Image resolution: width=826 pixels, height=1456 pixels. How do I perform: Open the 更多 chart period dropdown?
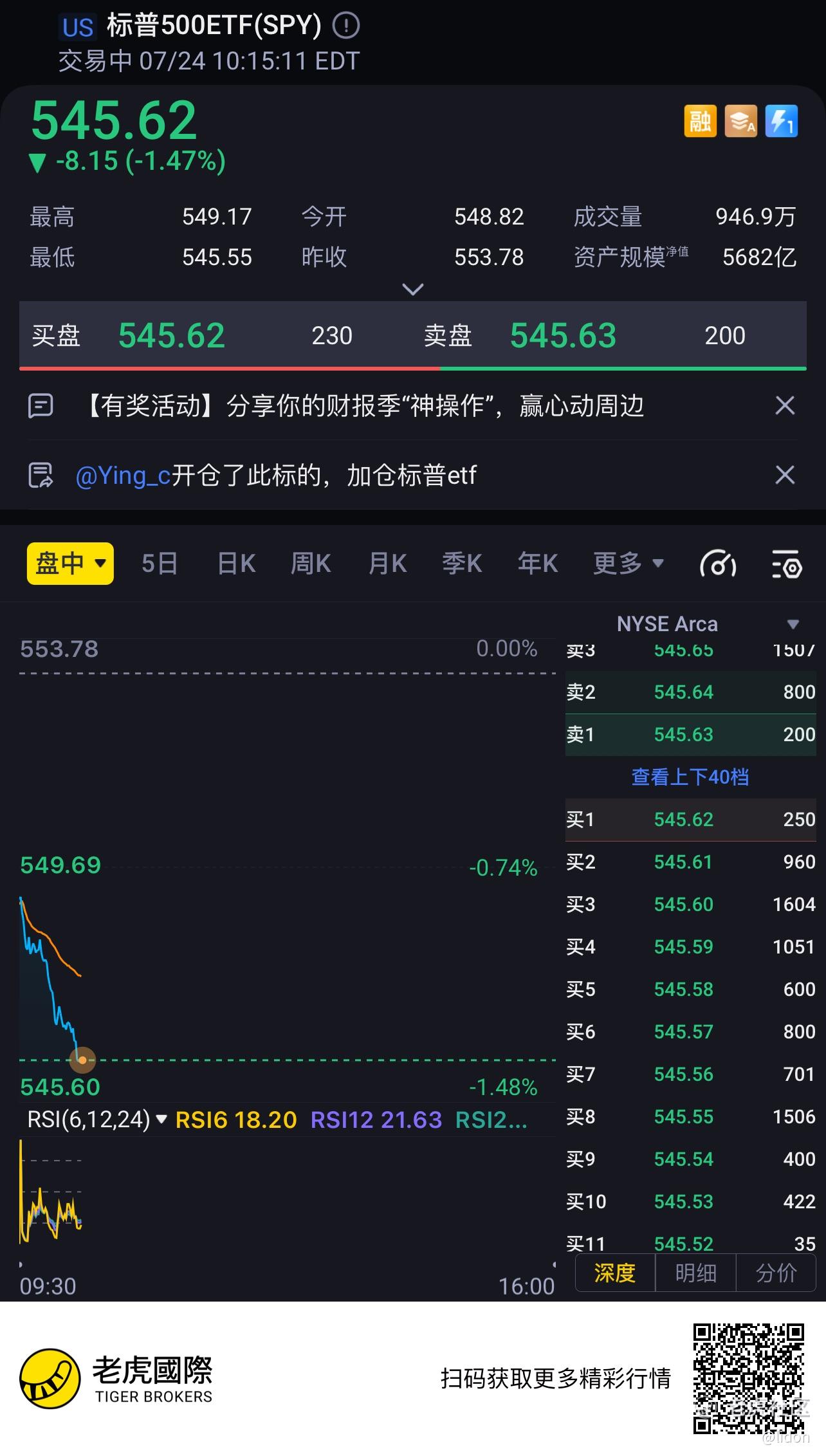click(629, 564)
